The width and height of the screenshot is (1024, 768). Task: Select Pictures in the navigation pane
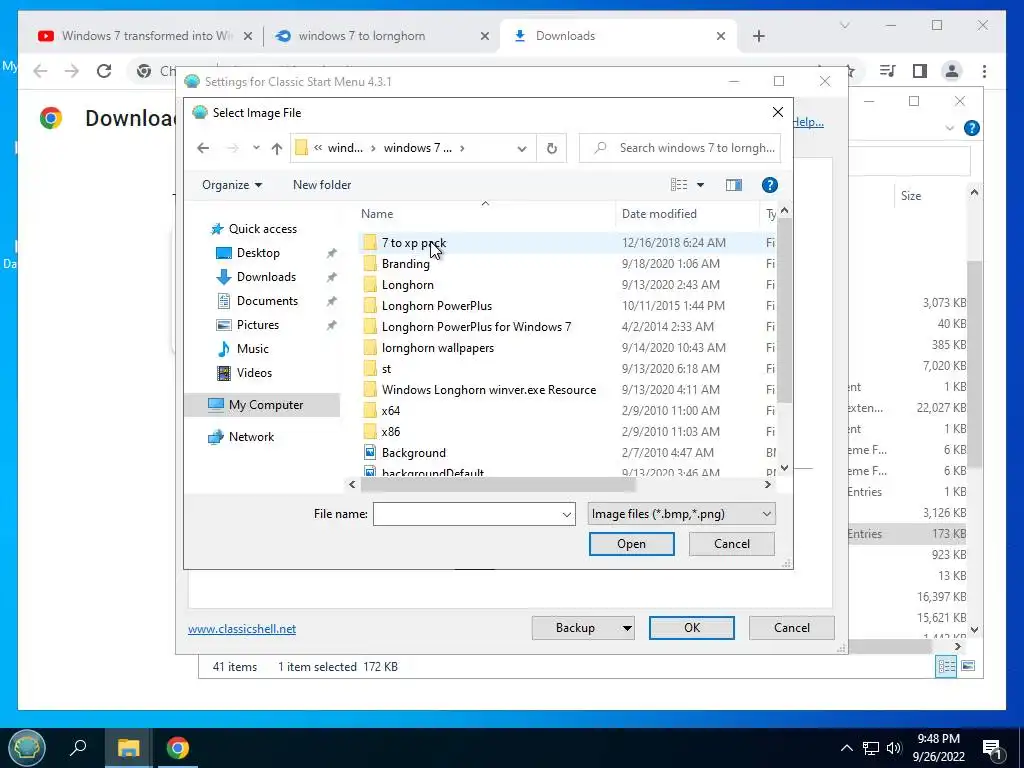(257, 325)
